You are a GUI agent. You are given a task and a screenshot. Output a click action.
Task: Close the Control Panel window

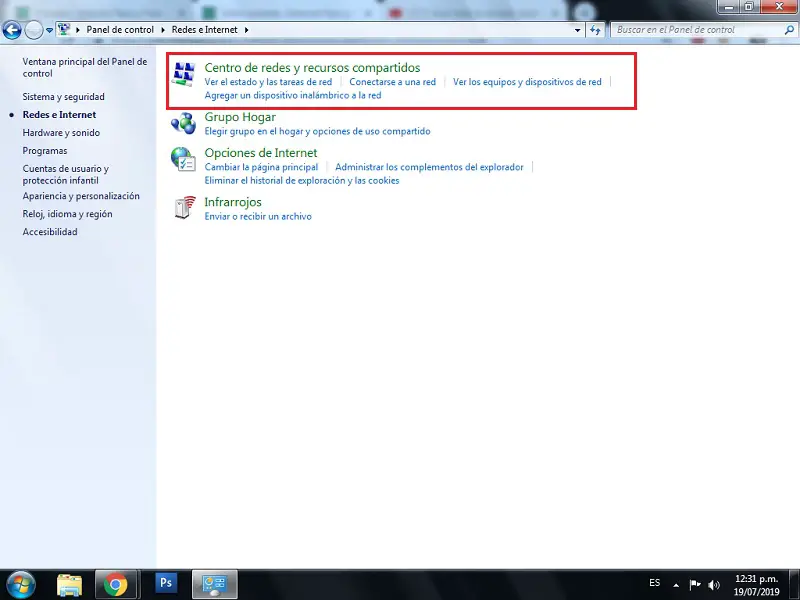click(x=779, y=7)
